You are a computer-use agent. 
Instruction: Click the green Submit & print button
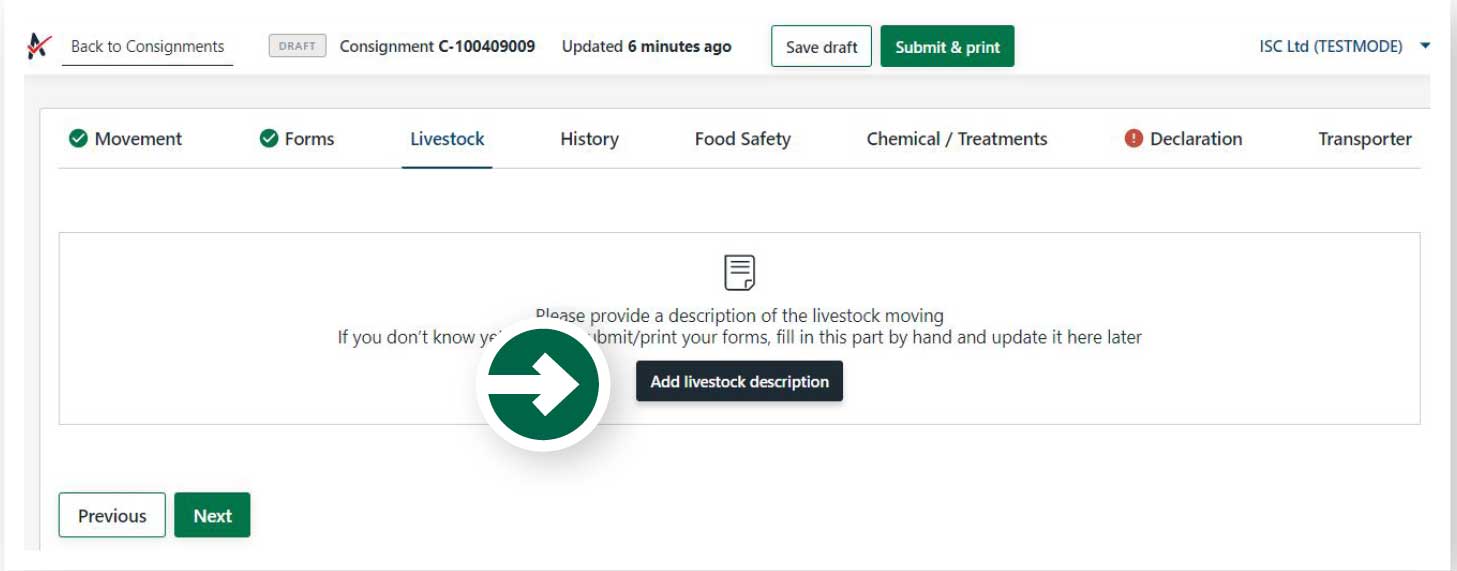coord(947,47)
